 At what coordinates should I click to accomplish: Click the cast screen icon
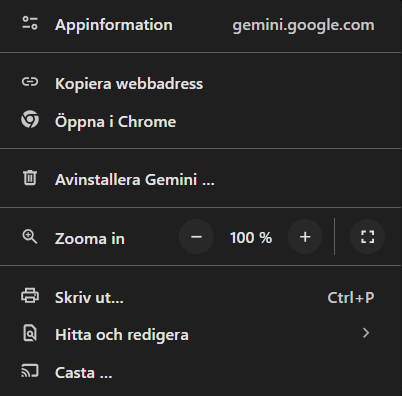[30, 371]
